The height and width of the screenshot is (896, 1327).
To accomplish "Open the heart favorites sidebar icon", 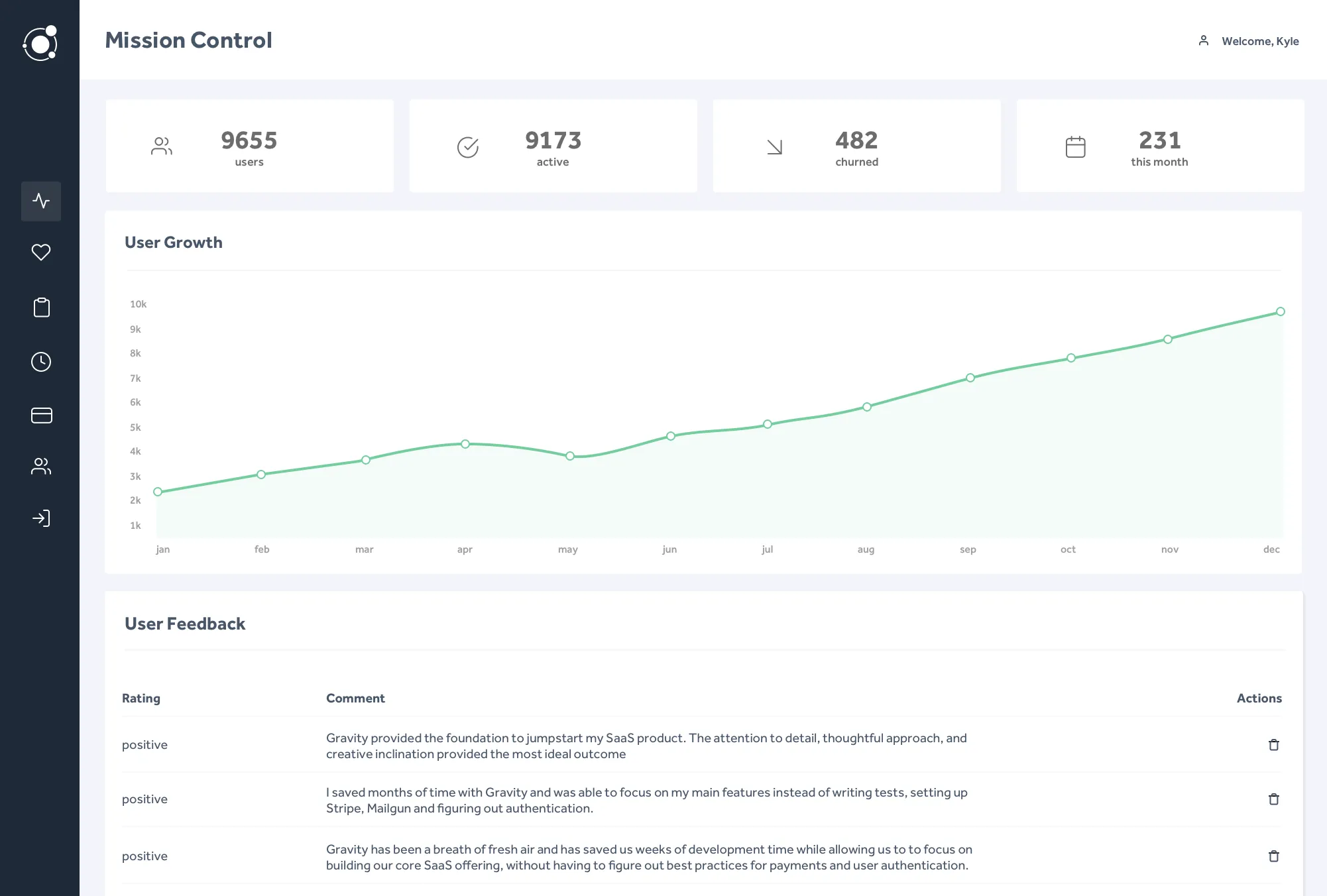I will (x=41, y=252).
